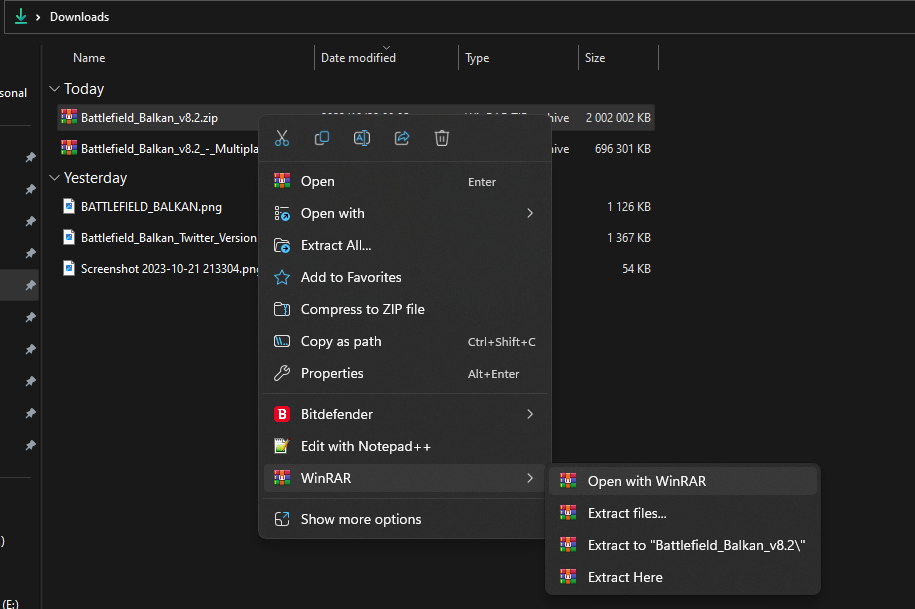Click the Cut scissors icon
This screenshot has width=915, height=609.
point(282,138)
